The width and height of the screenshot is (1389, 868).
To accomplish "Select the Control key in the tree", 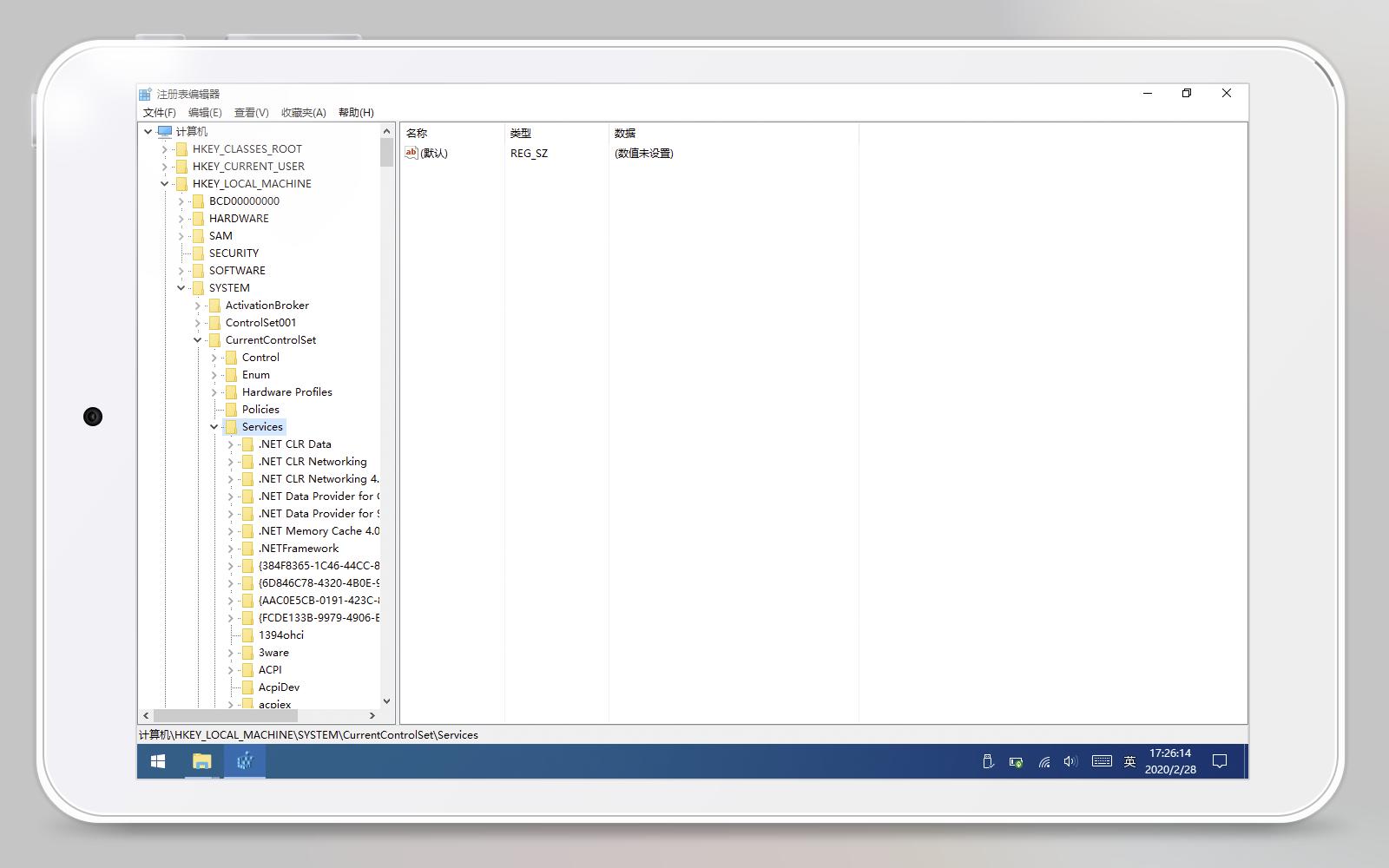I will pyautogui.click(x=259, y=357).
